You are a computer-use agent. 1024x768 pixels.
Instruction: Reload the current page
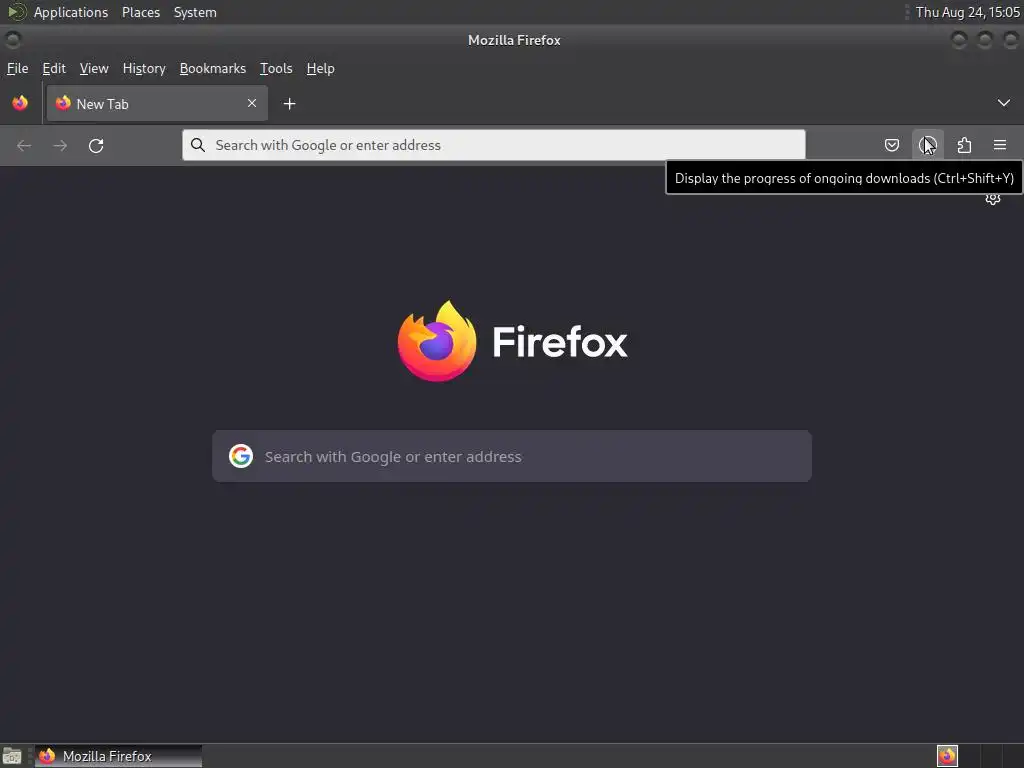pos(96,145)
